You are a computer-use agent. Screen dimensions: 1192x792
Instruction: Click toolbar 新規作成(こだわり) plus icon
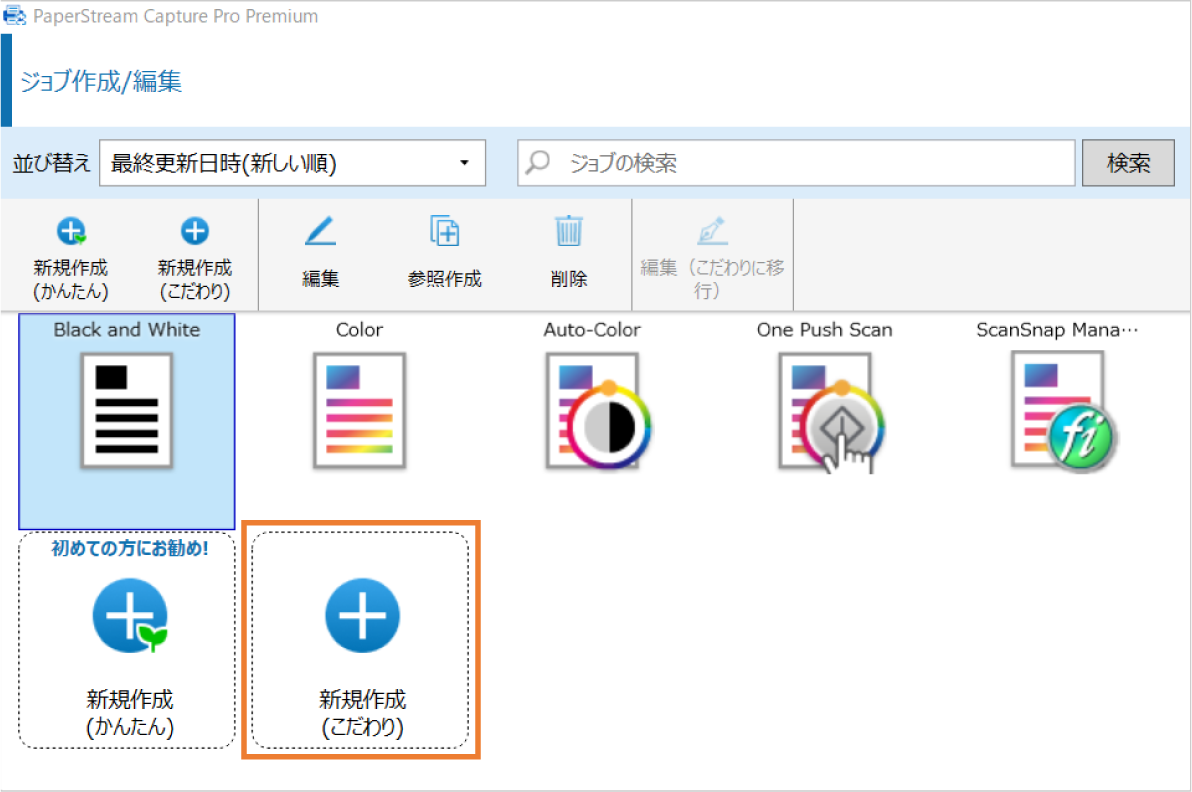(x=195, y=231)
